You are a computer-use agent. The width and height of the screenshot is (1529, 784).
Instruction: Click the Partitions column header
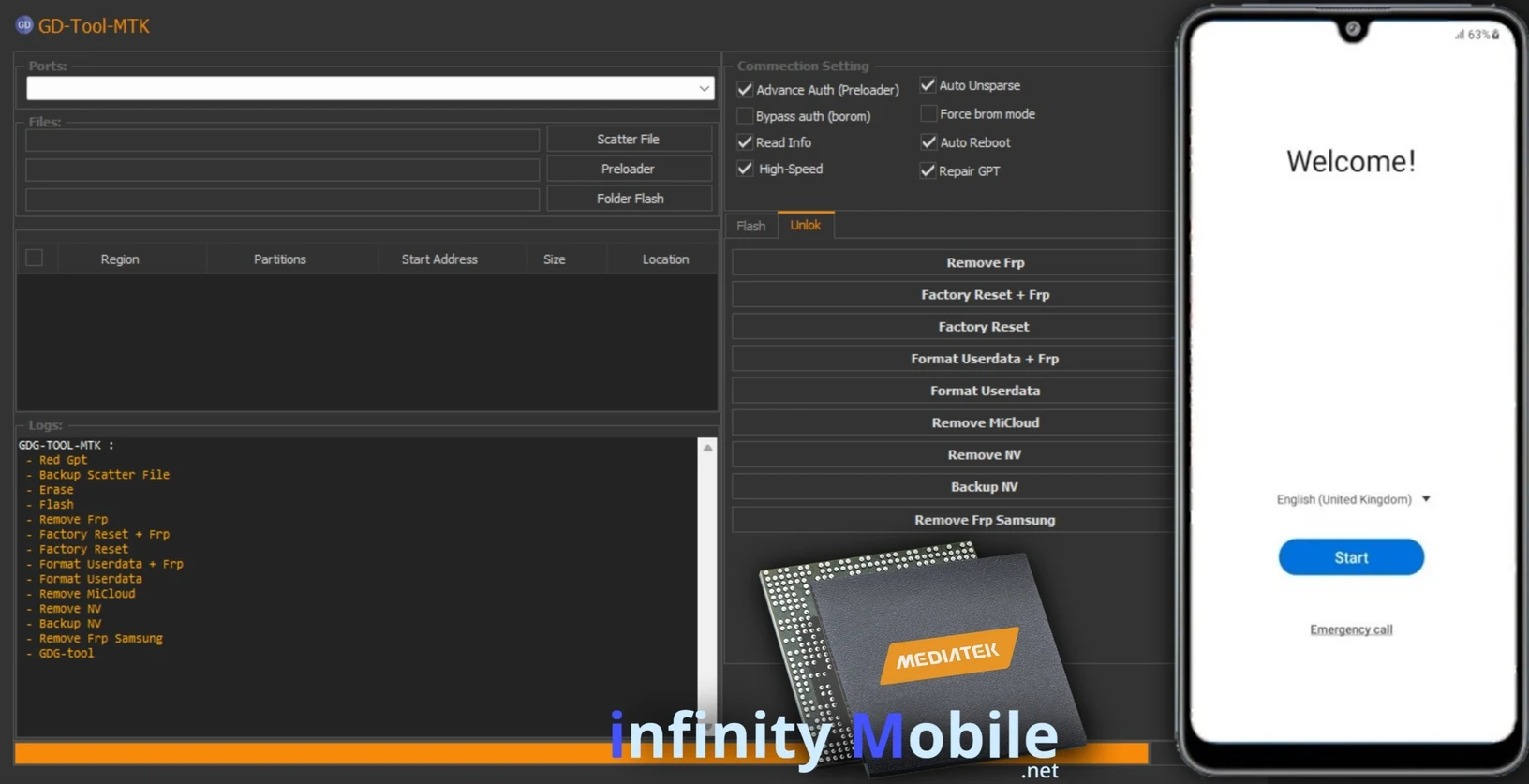[280, 259]
